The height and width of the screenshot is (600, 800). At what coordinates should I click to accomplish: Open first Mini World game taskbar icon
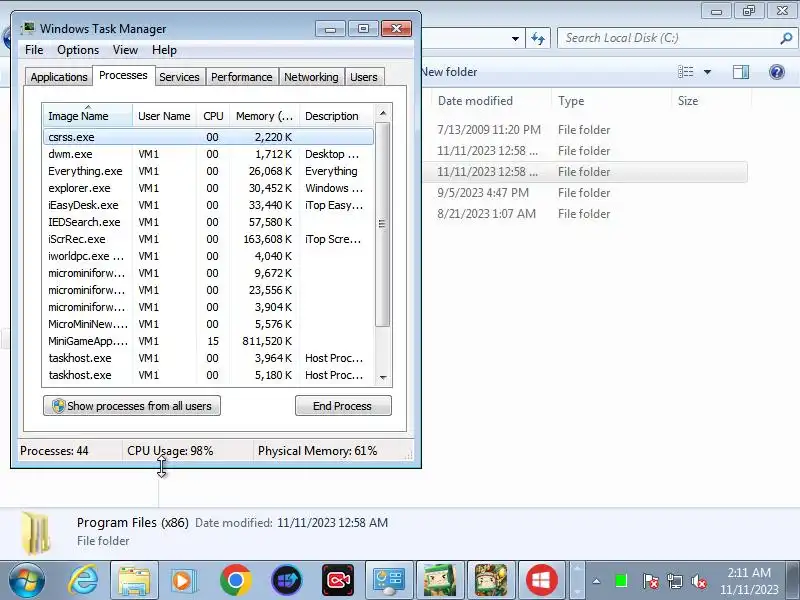(440, 580)
